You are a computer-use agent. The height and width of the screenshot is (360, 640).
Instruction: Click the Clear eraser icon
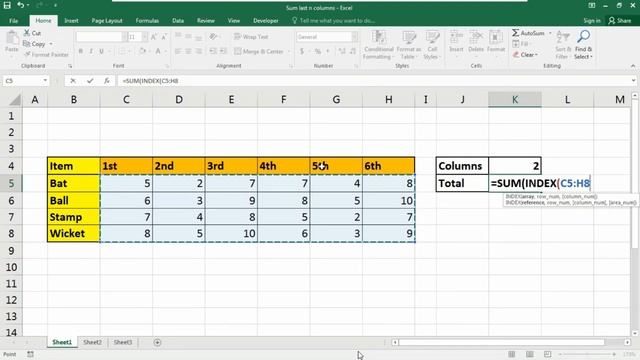(x=516, y=54)
